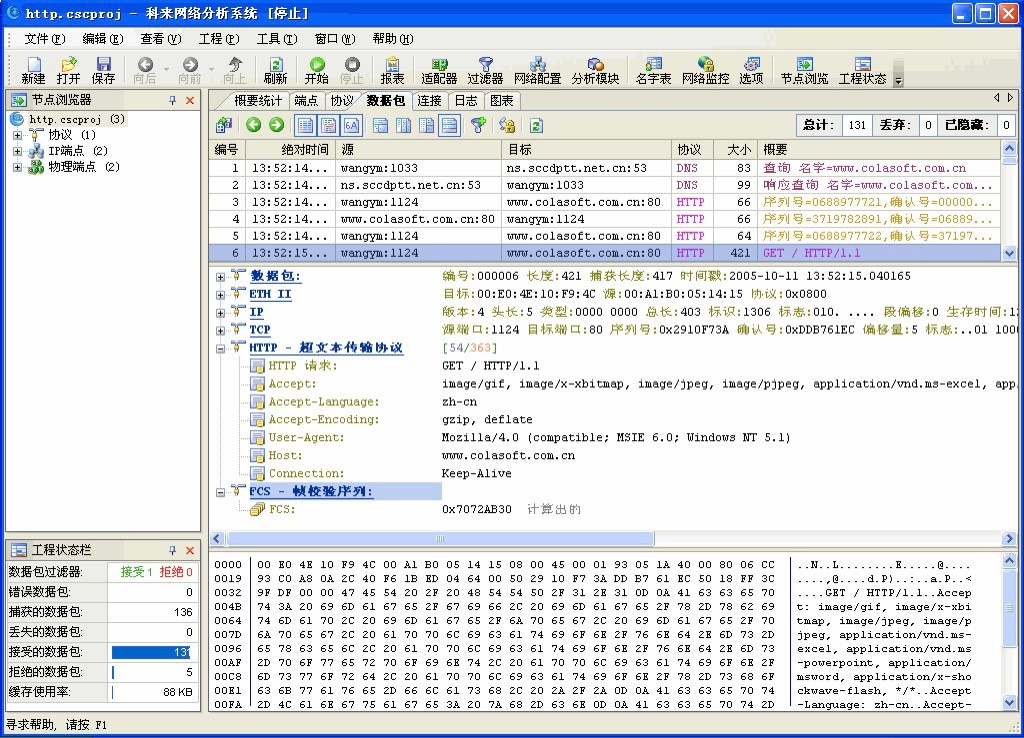
Task: Toggle the 工程状态 panel button
Action: pyautogui.click(x=863, y=70)
